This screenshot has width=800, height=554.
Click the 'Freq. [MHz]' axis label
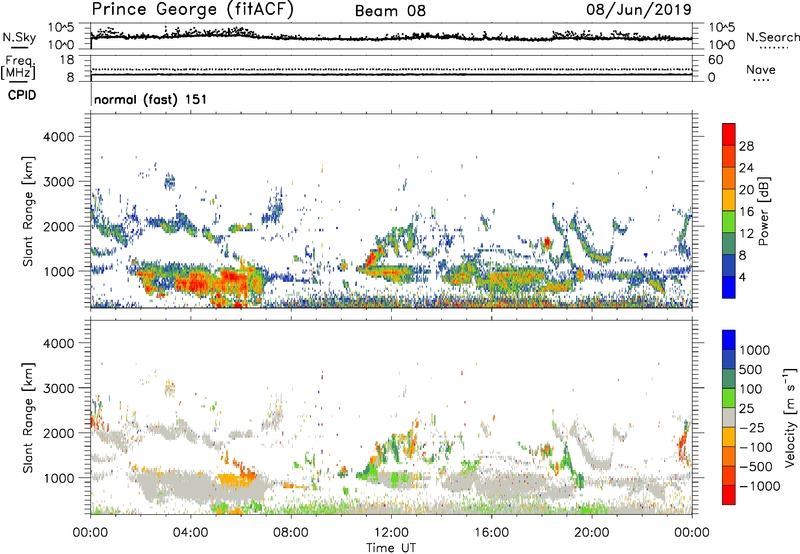point(19,68)
